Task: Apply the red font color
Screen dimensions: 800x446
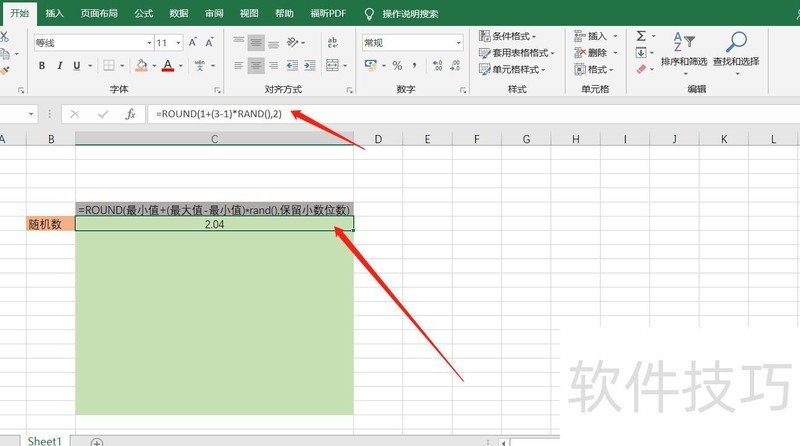Action: coord(167,65)
